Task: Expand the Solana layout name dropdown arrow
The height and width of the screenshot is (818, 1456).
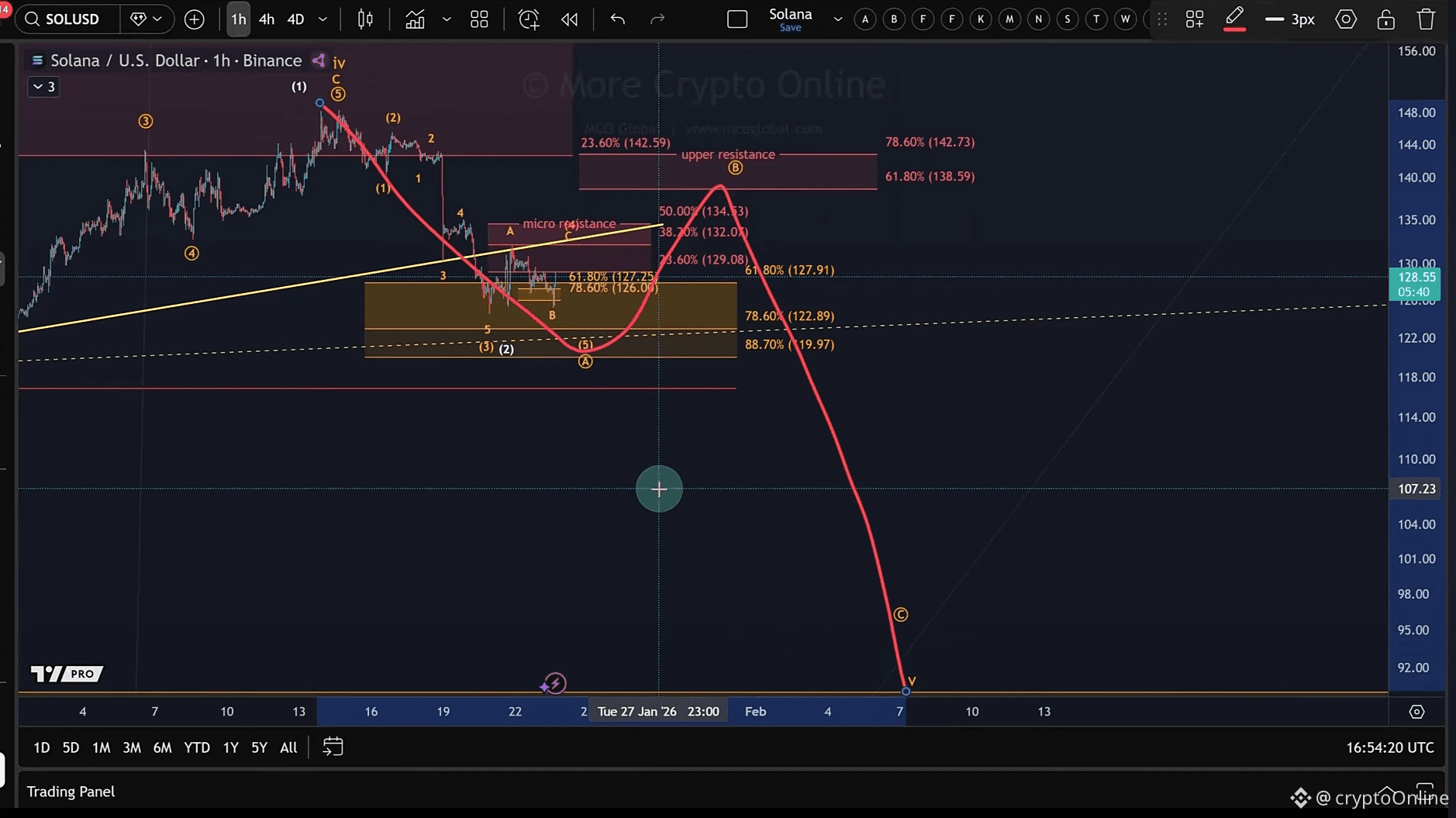Action: [838, 19]
